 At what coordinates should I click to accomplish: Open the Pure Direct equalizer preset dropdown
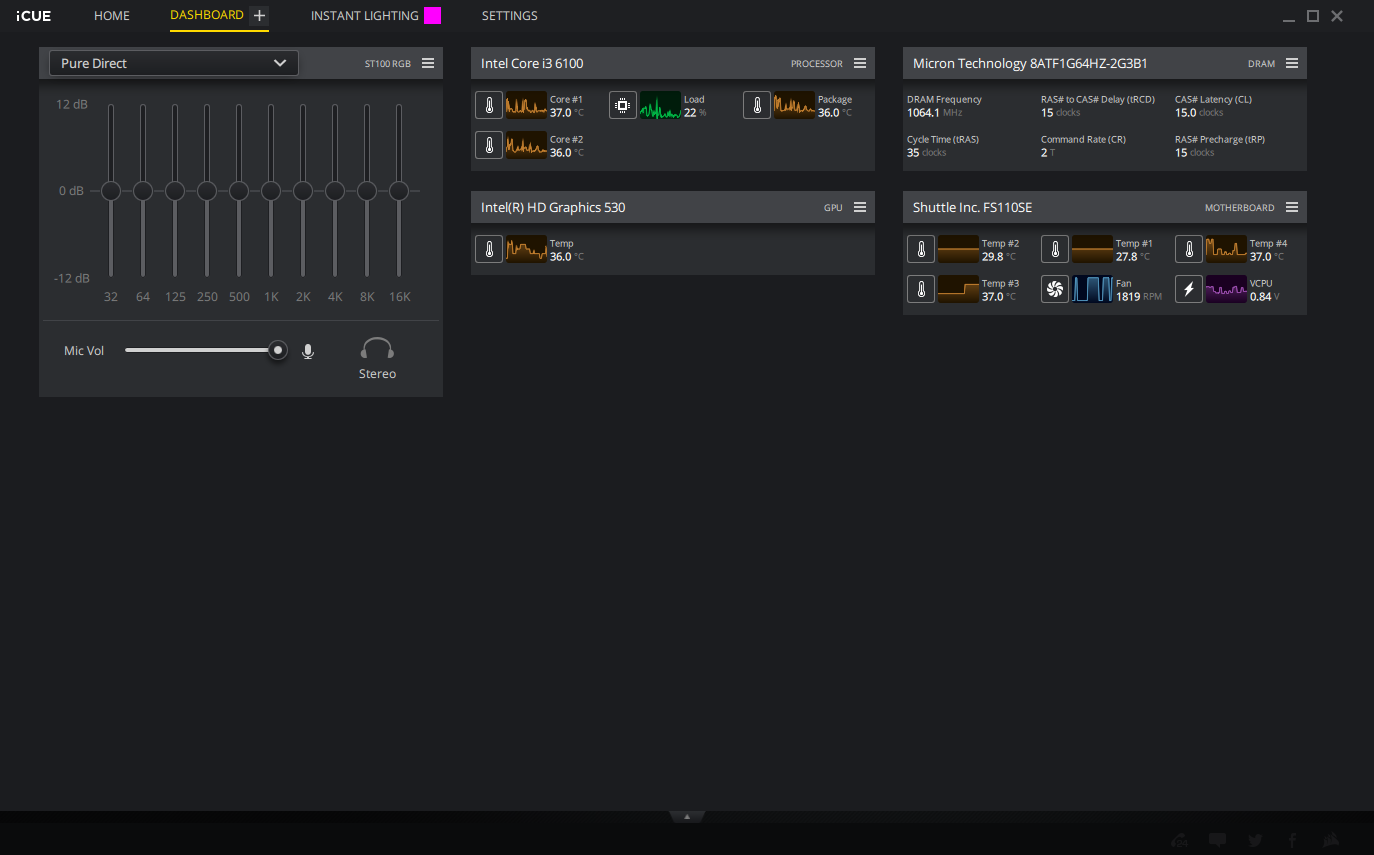pos(174,63)
